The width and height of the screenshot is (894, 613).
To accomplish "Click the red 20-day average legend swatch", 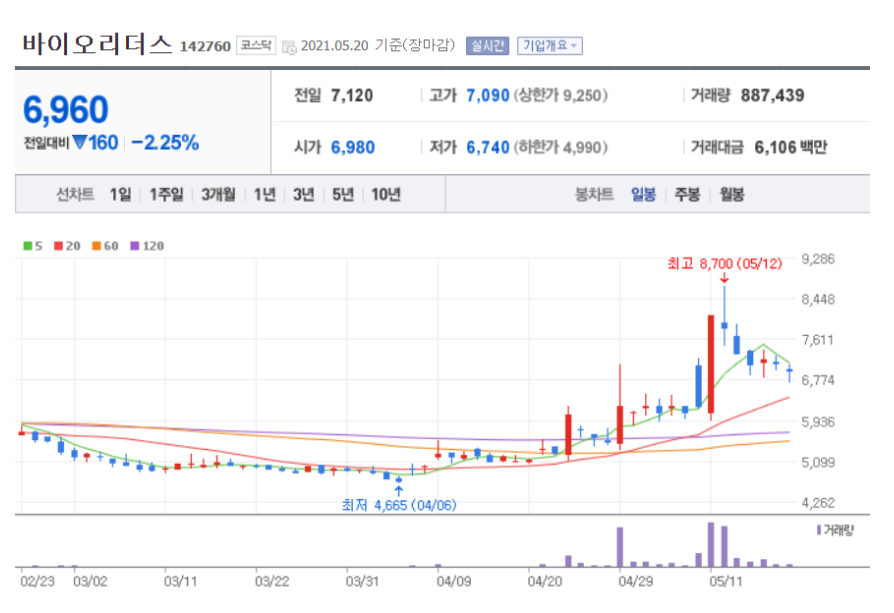I will [58, 246].
